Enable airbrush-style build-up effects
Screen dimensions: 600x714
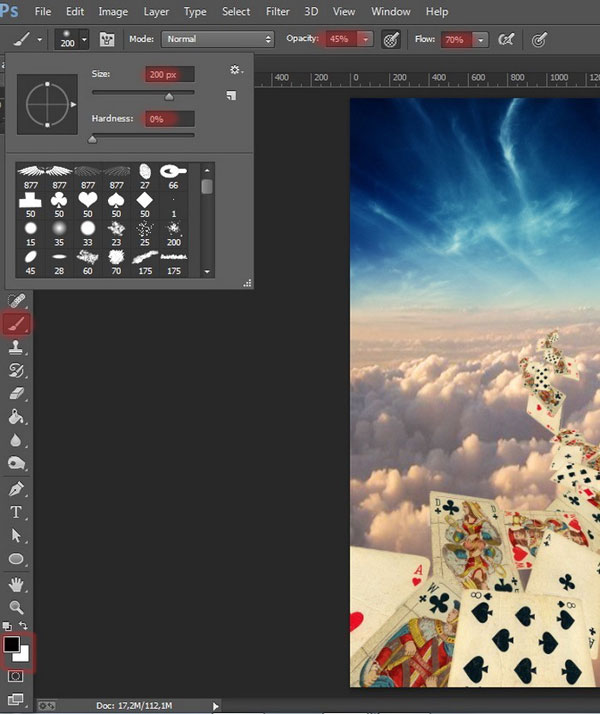pyautogui.click(x=506, y=40)
